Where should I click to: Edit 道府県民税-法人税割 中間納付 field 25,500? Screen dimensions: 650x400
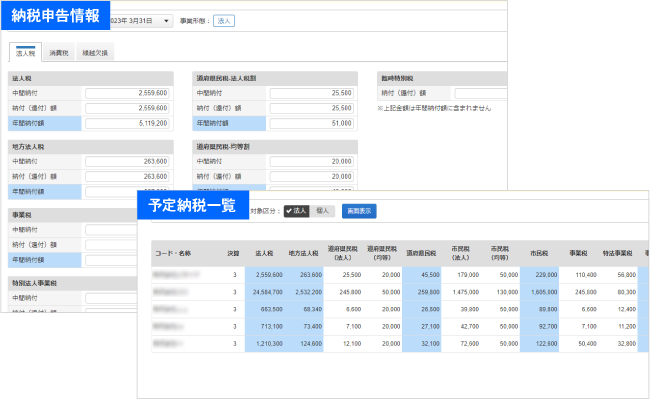312,93
